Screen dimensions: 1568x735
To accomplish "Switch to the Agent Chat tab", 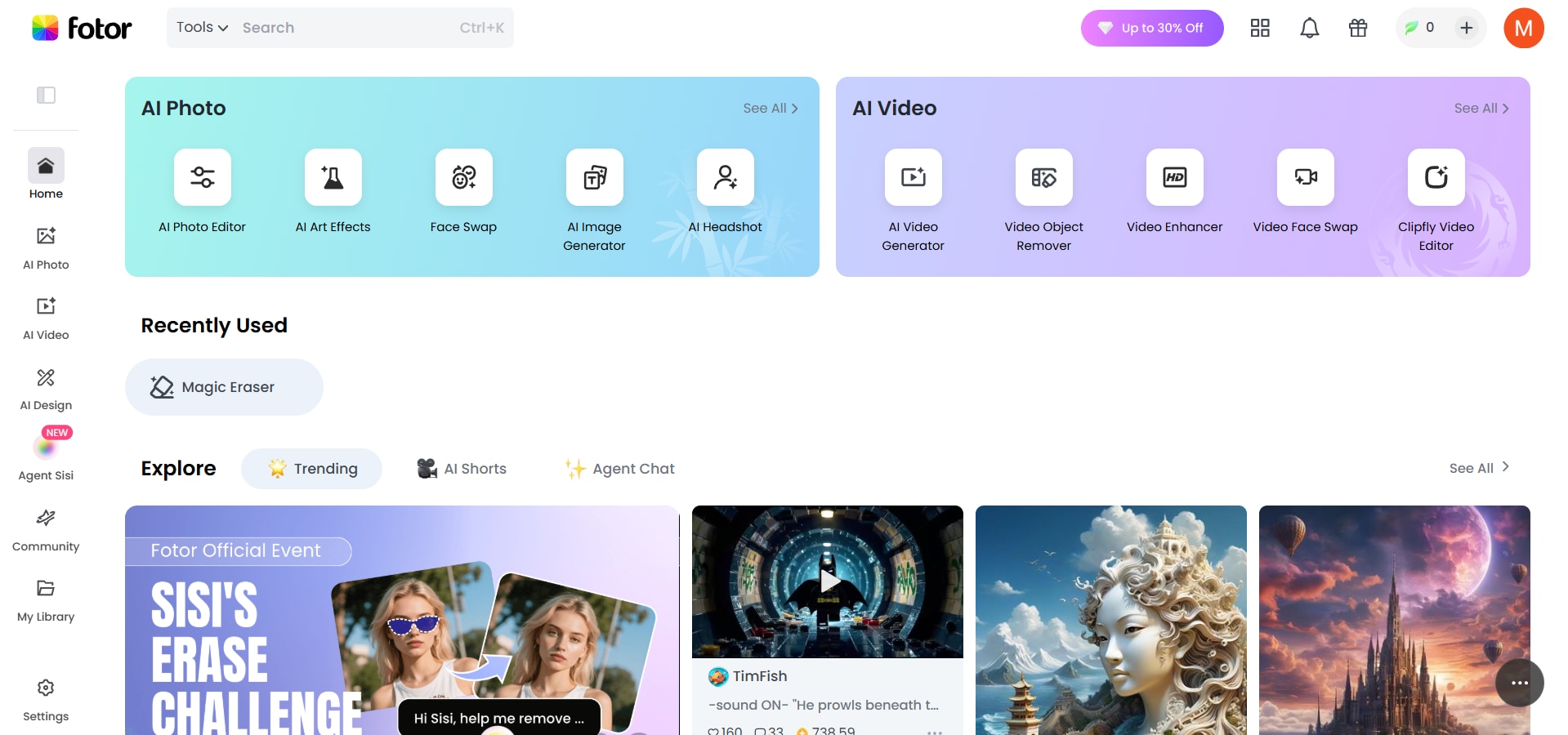I will (x=620, y=469).
